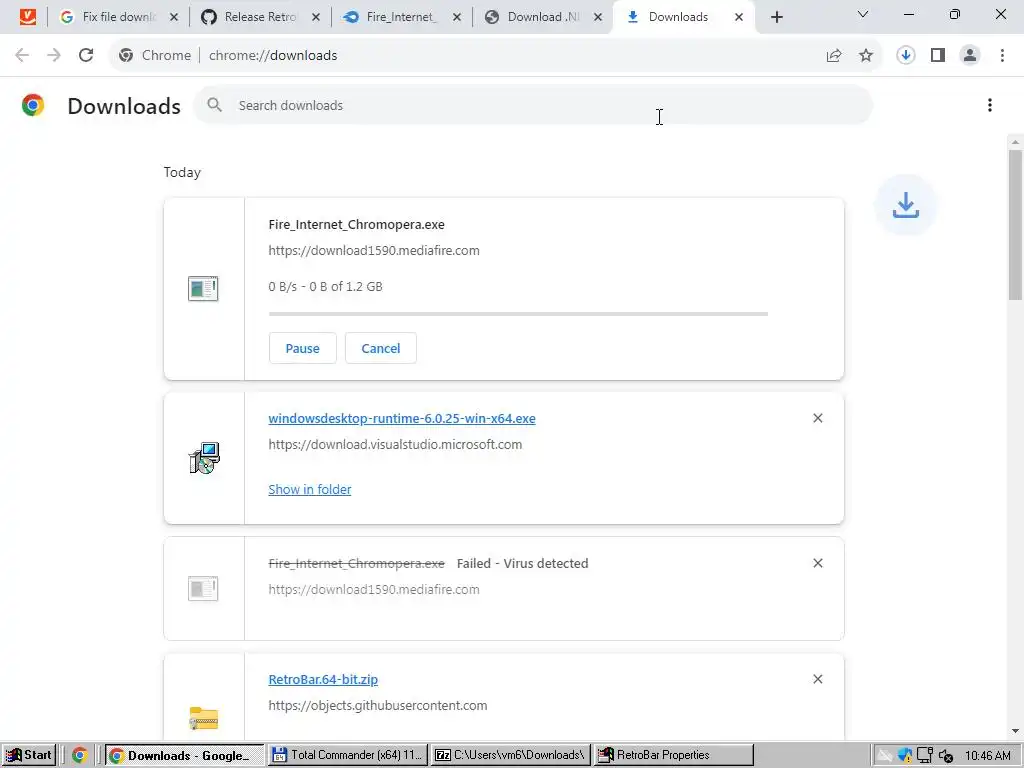Click file icon of downloading Fire_Internet_Chromopera.exe
Viewport: 1024px width, 768px height.
click(x=203, y=288)
